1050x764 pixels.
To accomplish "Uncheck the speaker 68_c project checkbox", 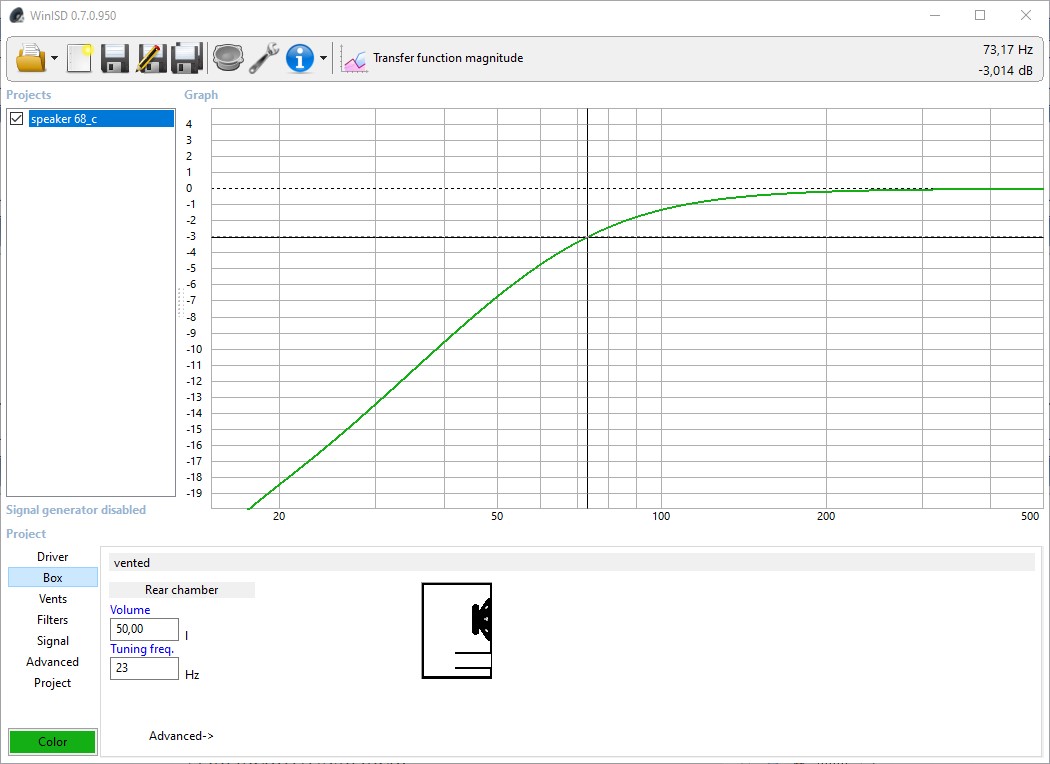I will (17, 119).
